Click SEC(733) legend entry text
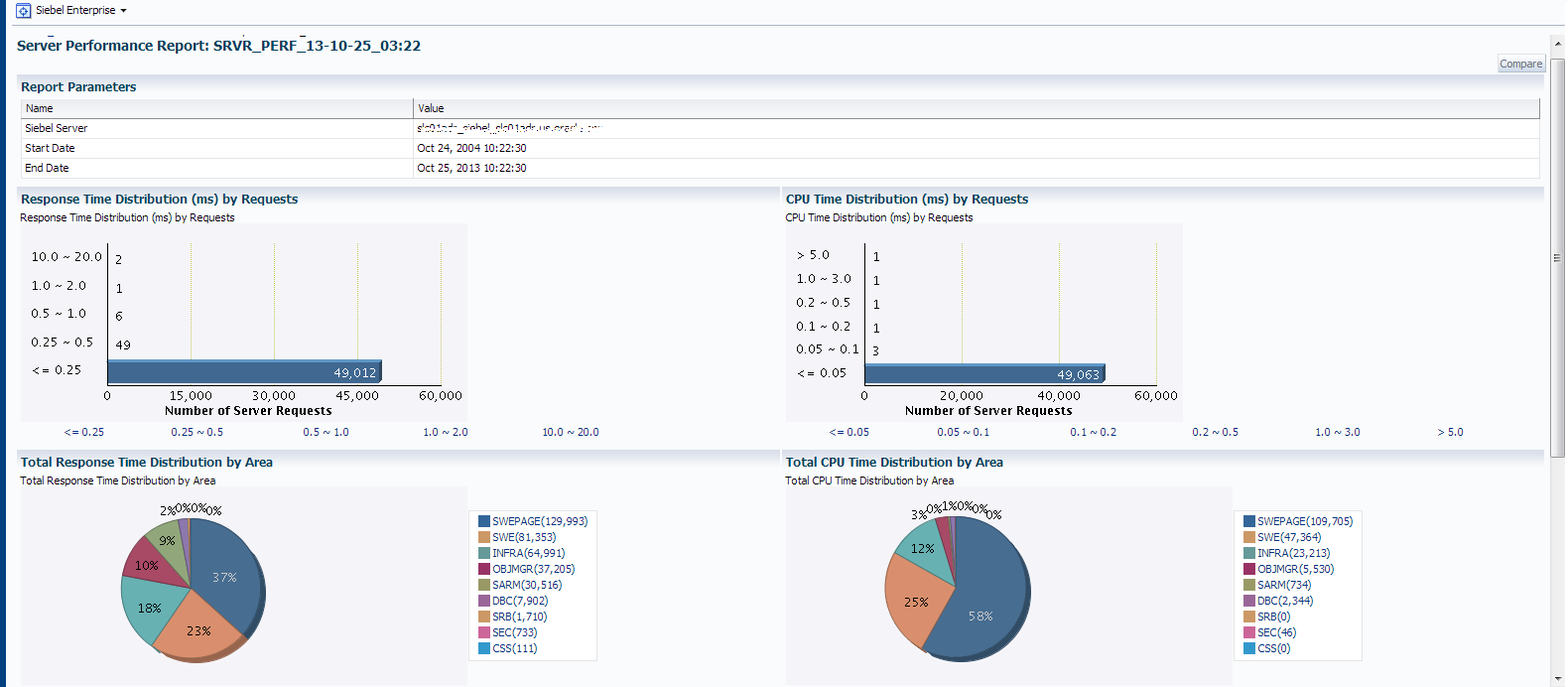The height and width of the screenshot is (687, 1568). [x=514, y=632]
